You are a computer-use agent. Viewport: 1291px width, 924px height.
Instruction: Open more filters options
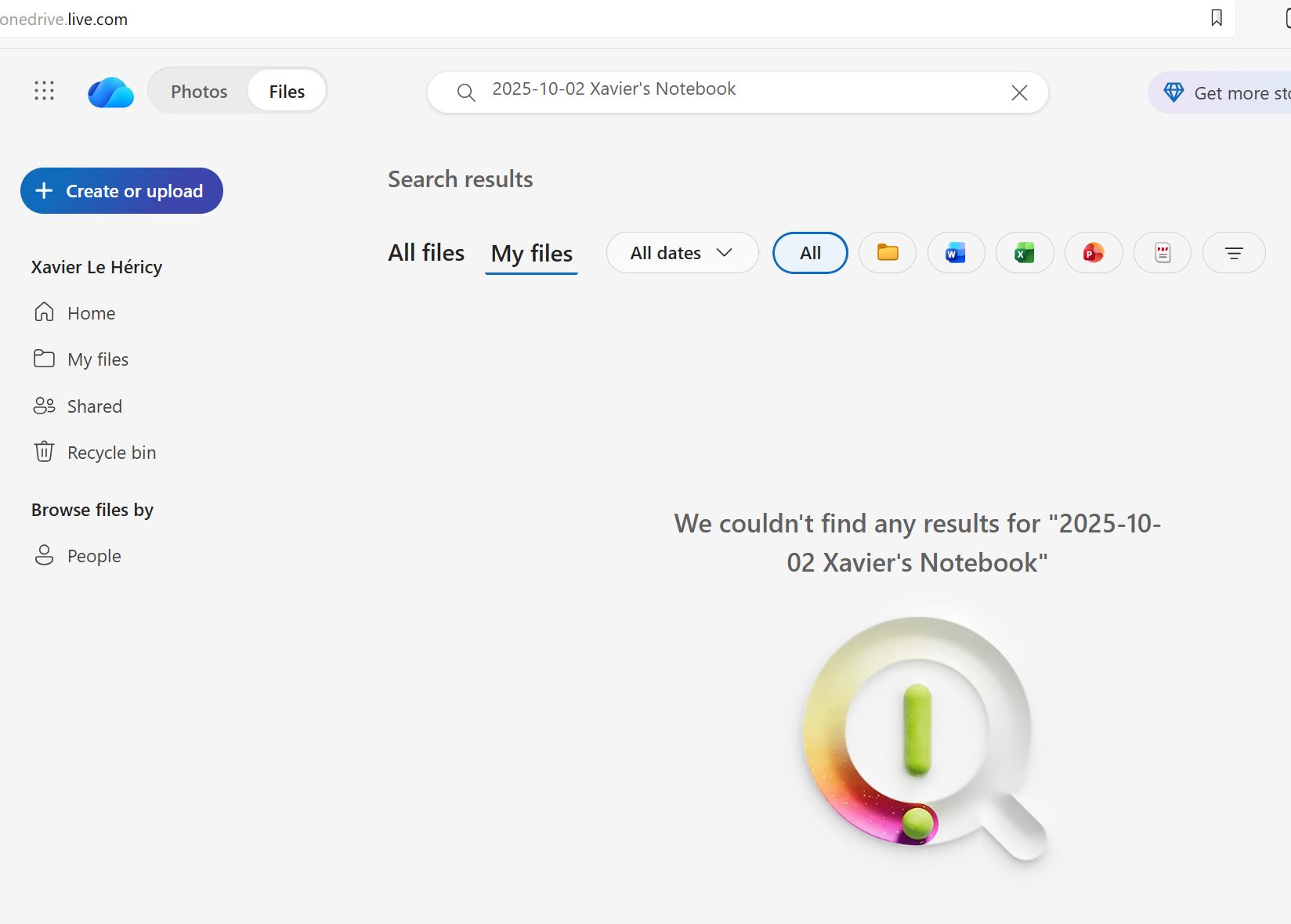tap(1234, 253)
